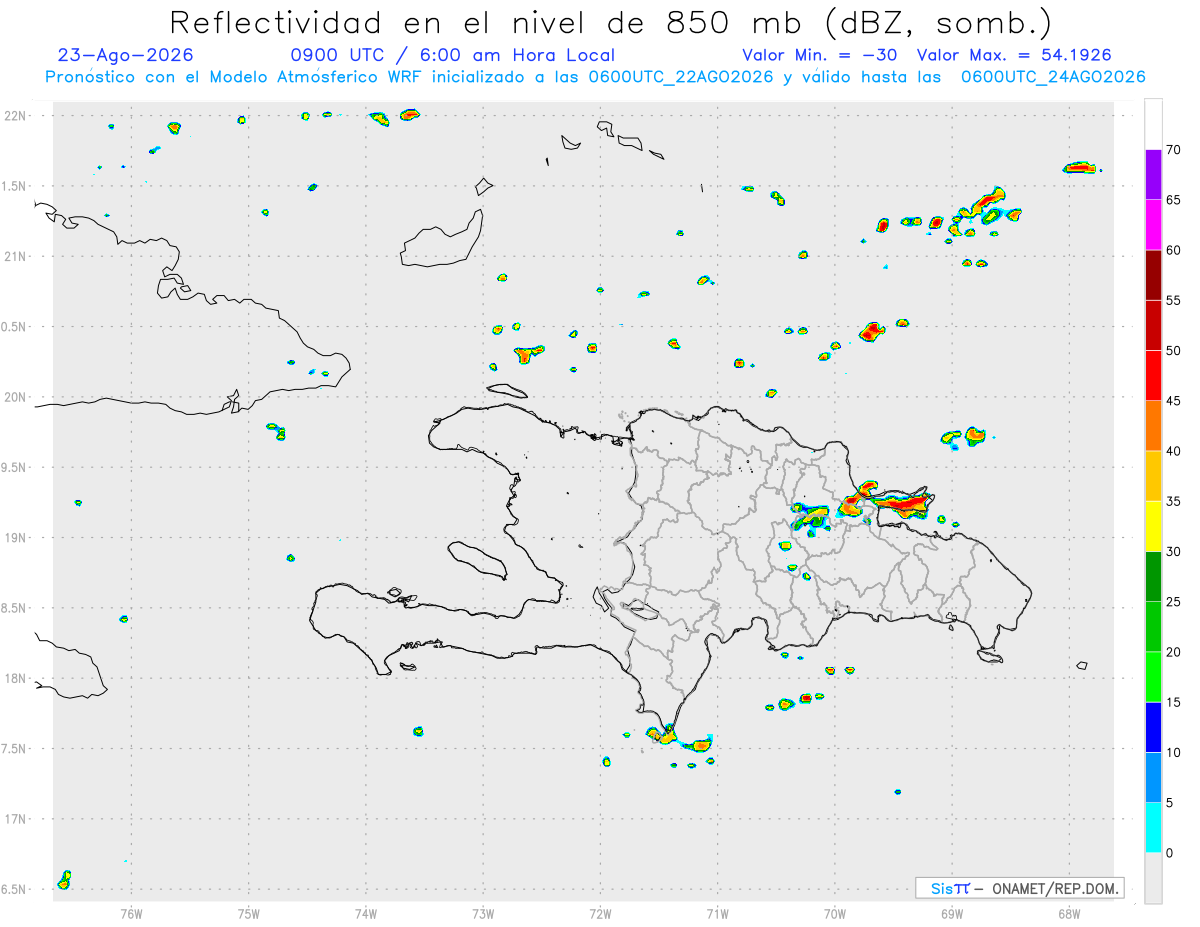Viewport: 1200px width, 927px height.
Task: Click the '30' value on the color scale
Action: (1174, 552)
